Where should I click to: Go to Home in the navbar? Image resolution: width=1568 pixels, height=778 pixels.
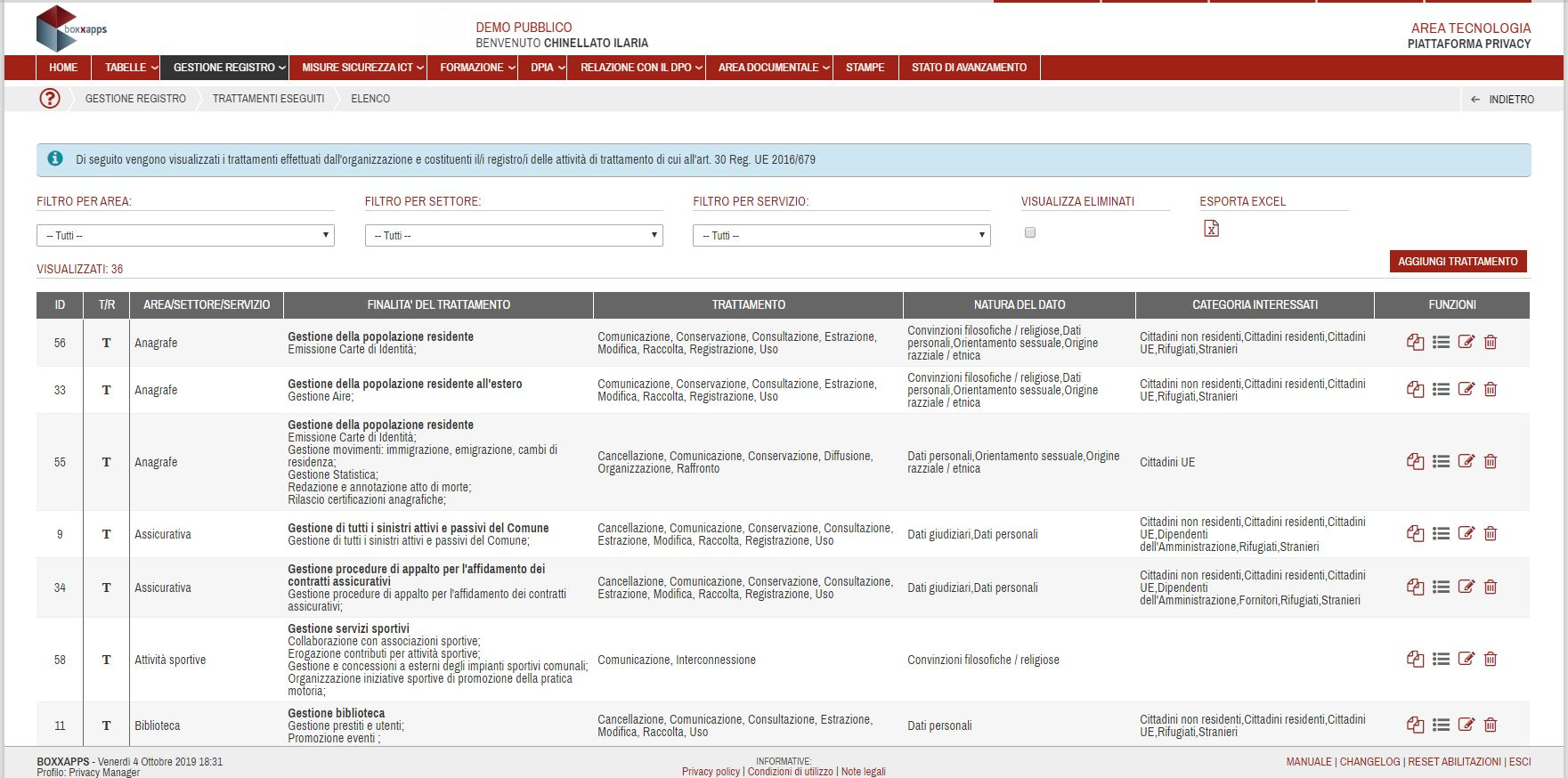(63, 68)
